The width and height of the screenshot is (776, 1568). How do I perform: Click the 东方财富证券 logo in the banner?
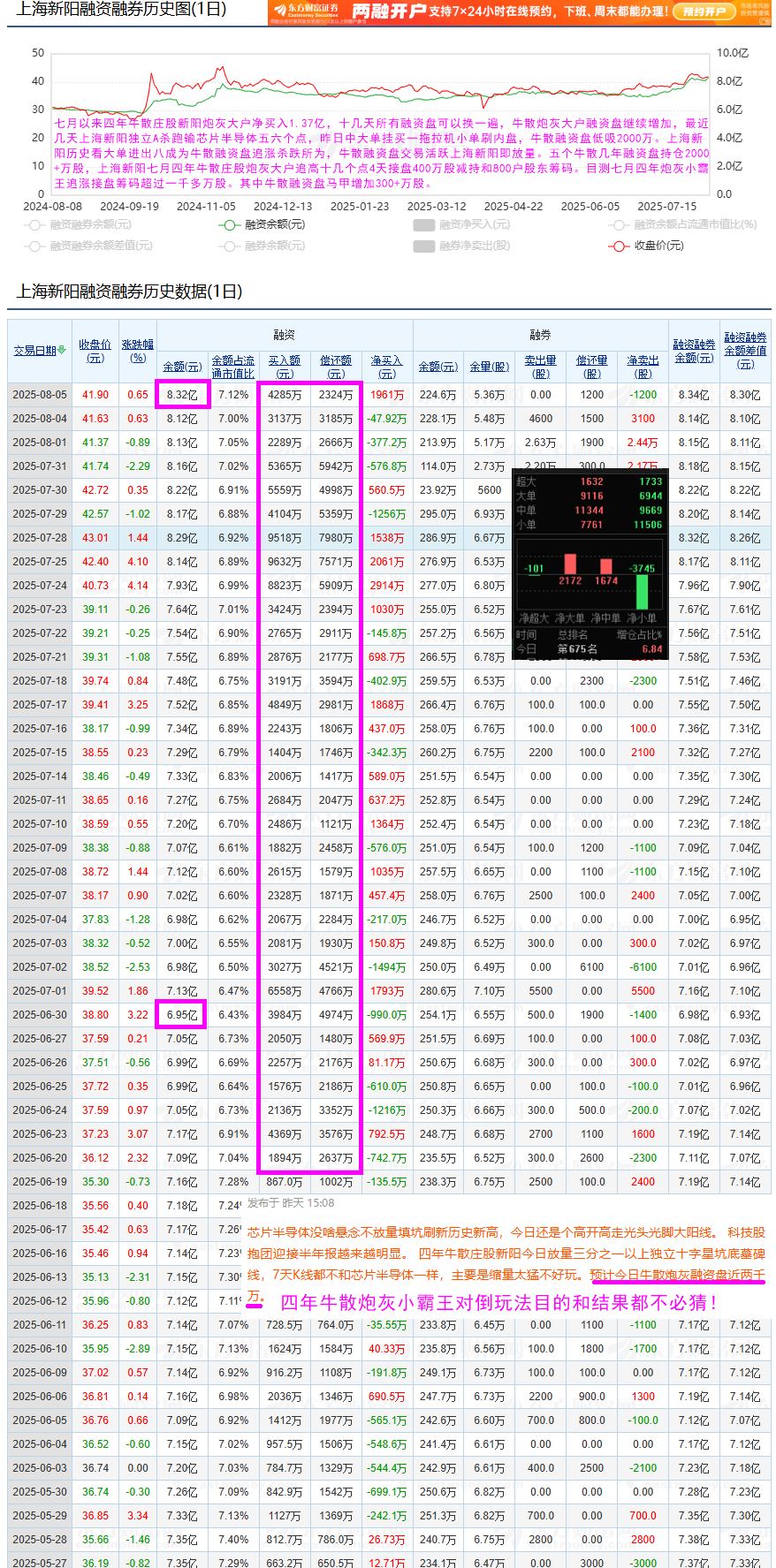306,11
